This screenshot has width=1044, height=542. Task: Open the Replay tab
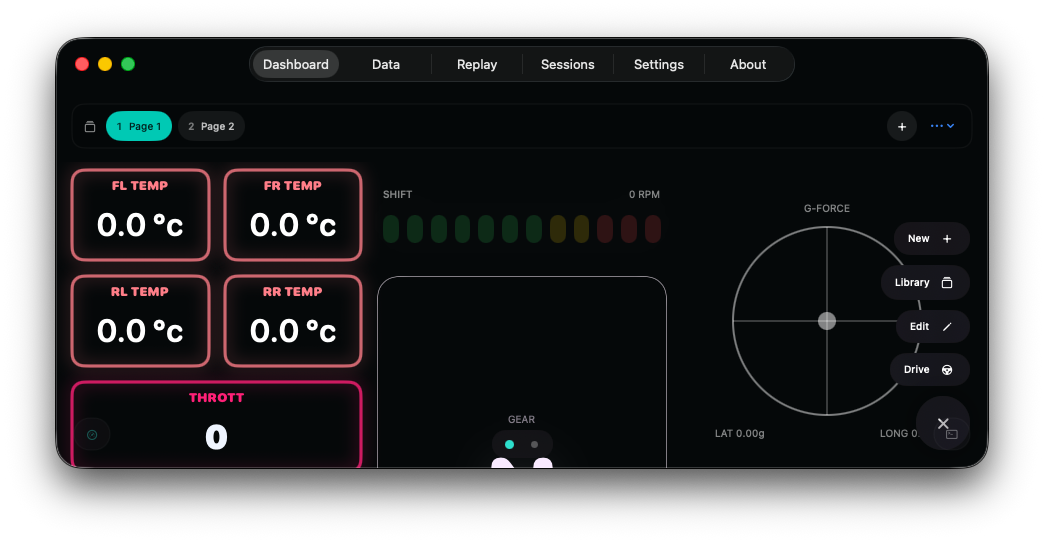coord(477,65)
